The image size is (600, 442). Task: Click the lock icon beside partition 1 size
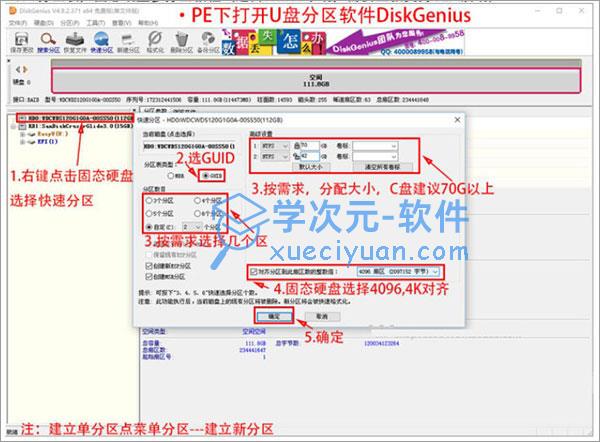point(297,146)
